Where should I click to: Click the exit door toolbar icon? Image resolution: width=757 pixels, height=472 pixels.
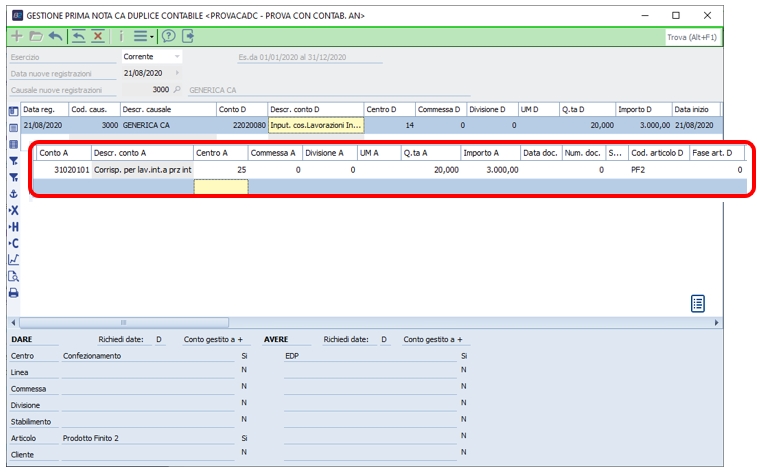pos(188,36)
